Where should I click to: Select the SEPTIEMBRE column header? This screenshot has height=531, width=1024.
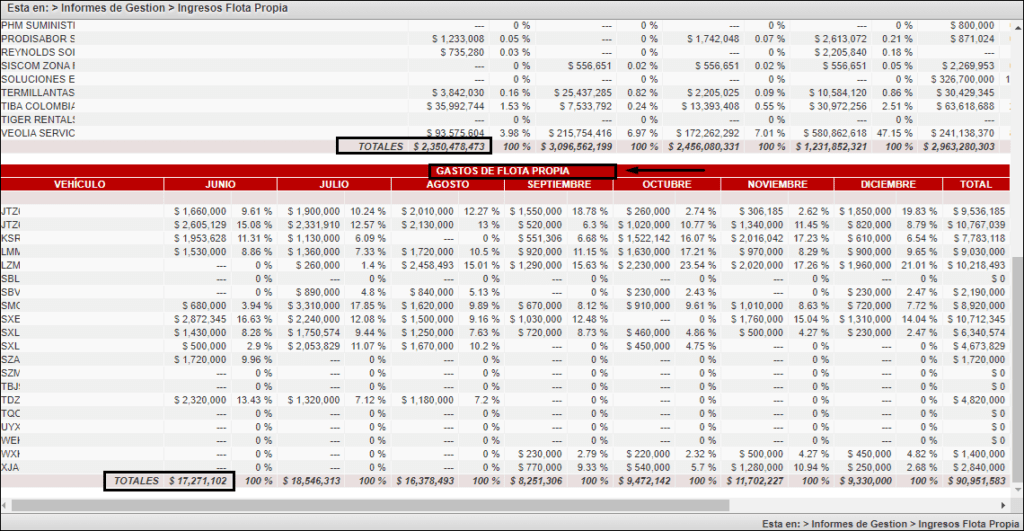(x=561, y=185)
